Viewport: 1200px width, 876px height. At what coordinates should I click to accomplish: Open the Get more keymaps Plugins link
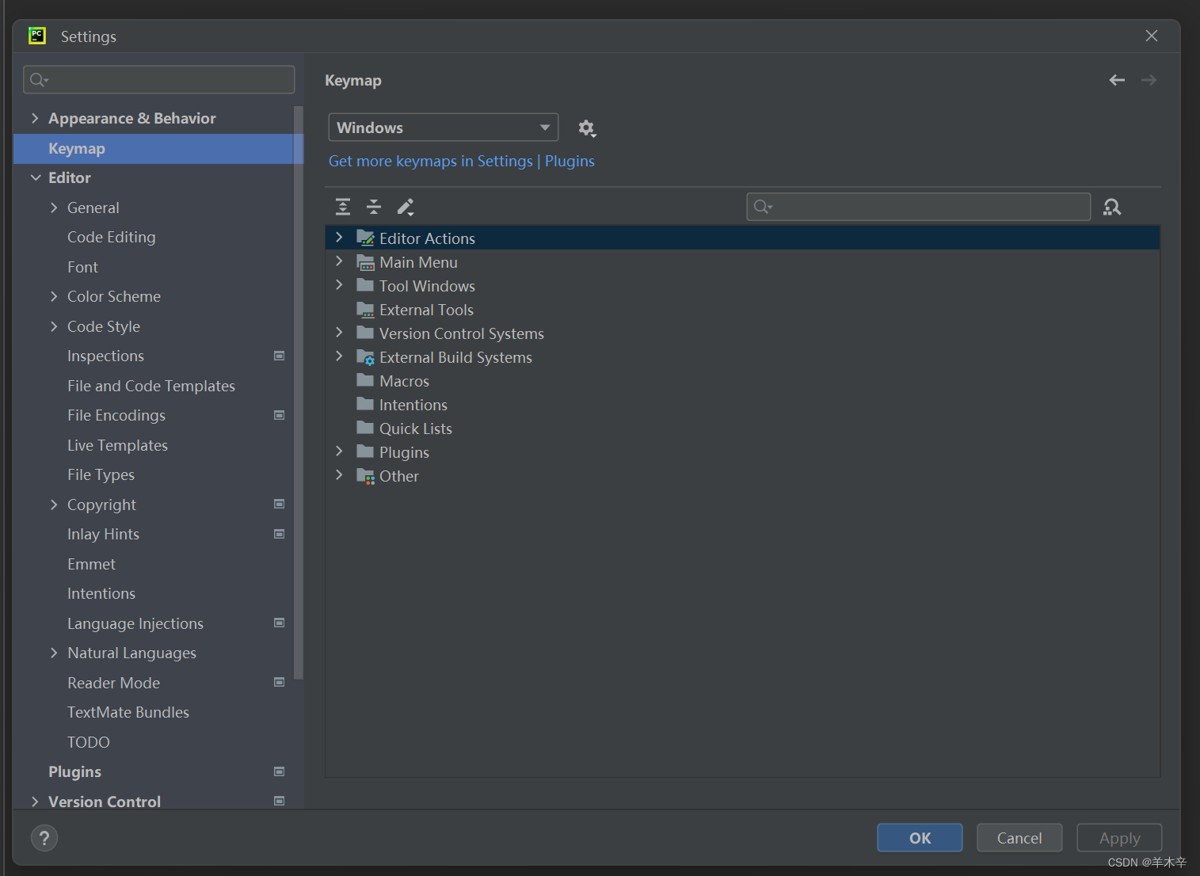coord(461,161)
